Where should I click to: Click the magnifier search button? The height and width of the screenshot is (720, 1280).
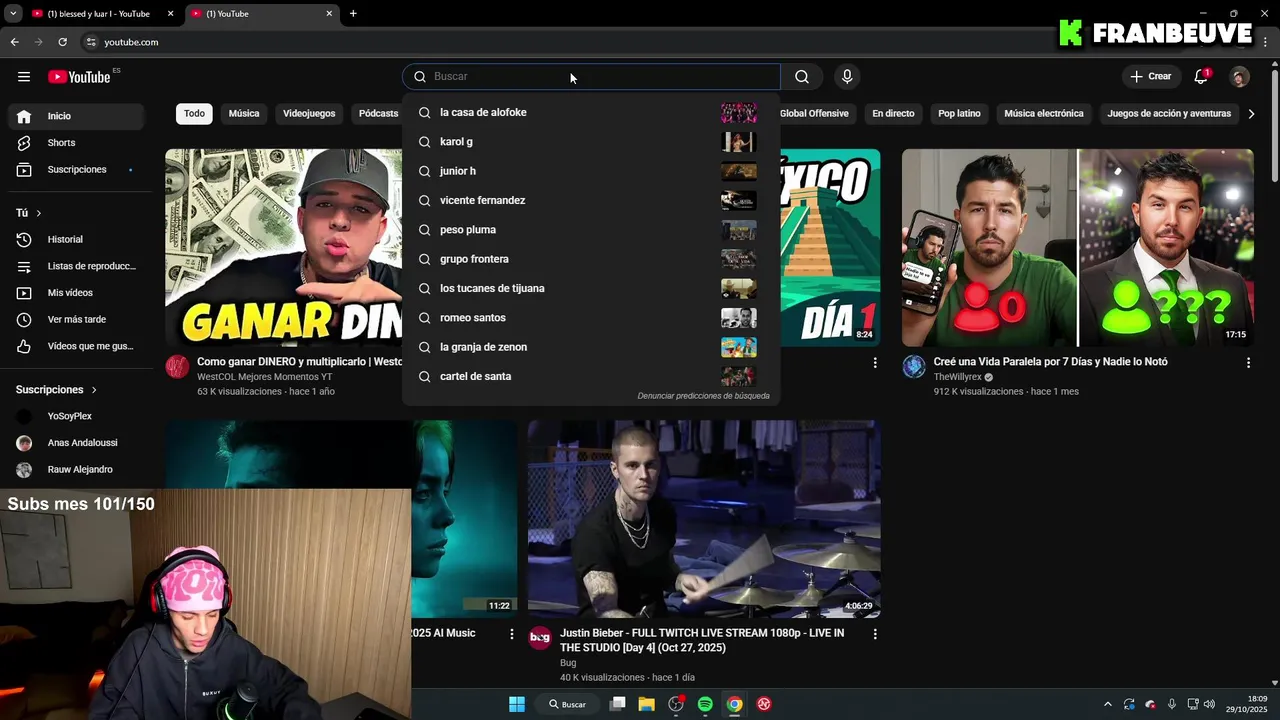pos(802,77)
